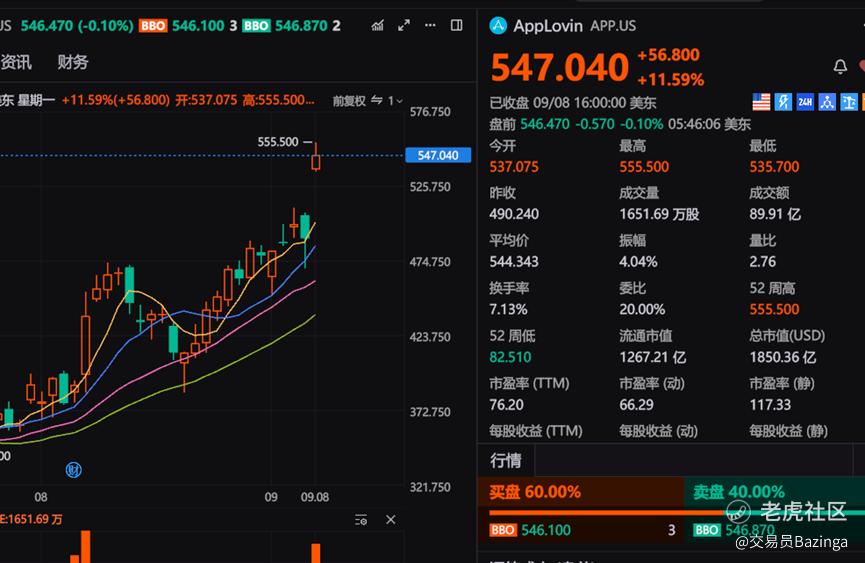Close the volume indicator panel
This screenshot has width=865, height=563.
(391, 520)
